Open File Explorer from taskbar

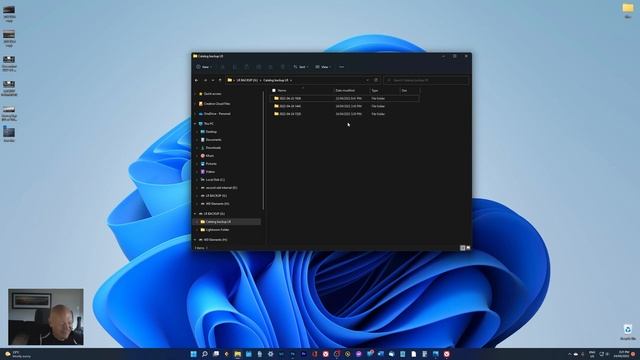pyautogui.click(x=238, y=354)
